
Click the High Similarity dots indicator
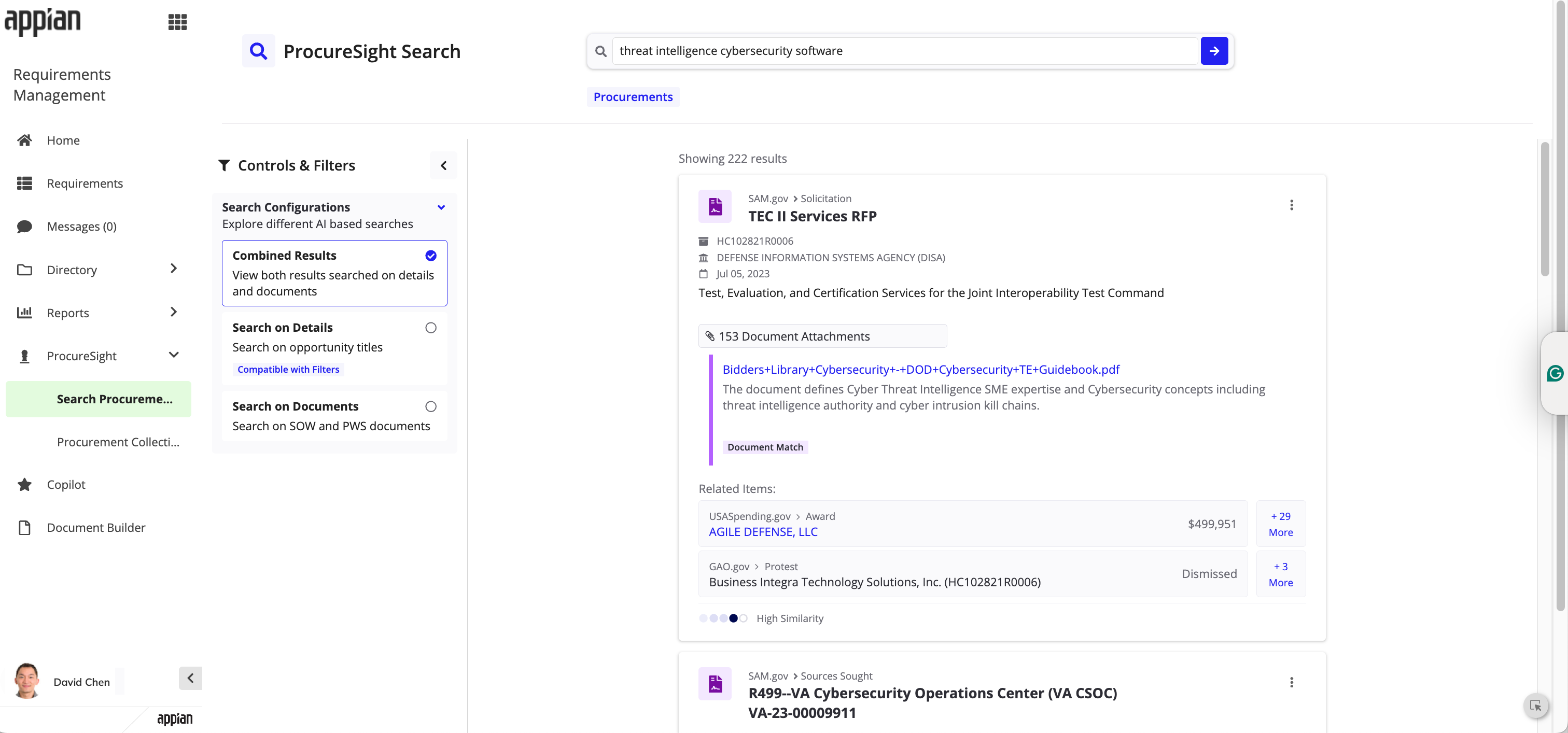[723, 618]
